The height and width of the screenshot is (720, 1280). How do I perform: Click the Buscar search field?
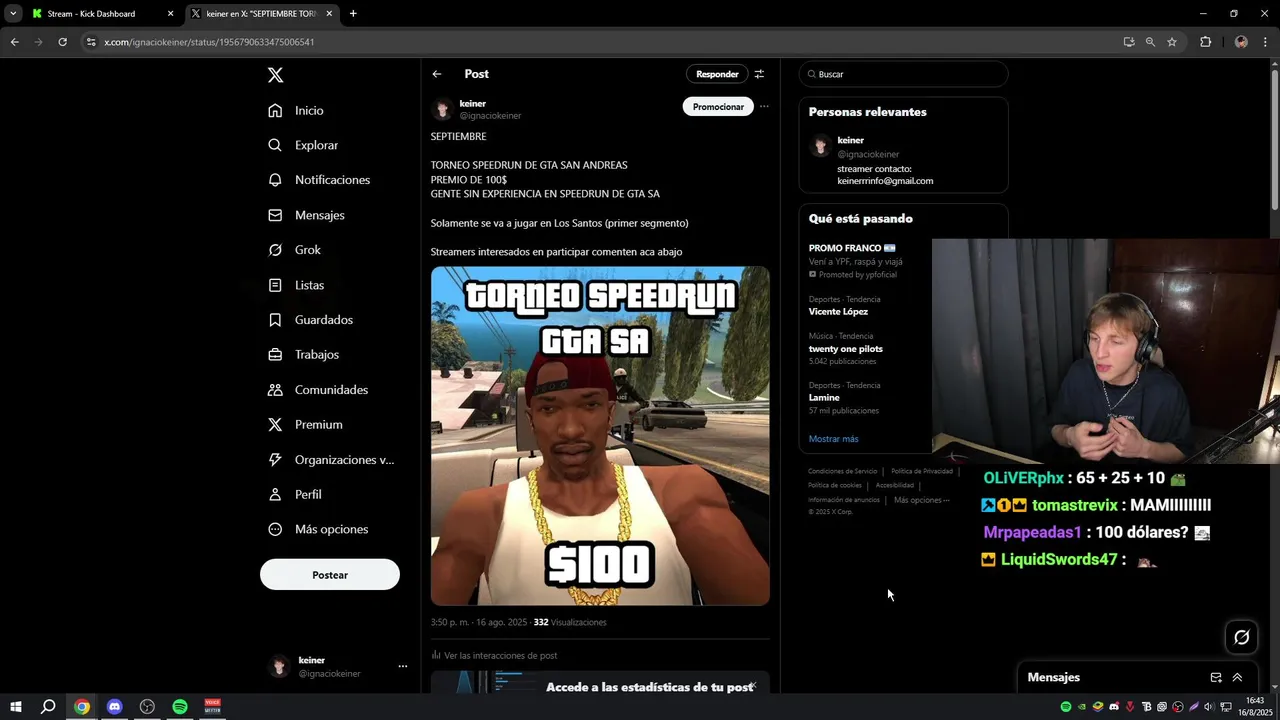pyautogui.click(x=903, y=74)
